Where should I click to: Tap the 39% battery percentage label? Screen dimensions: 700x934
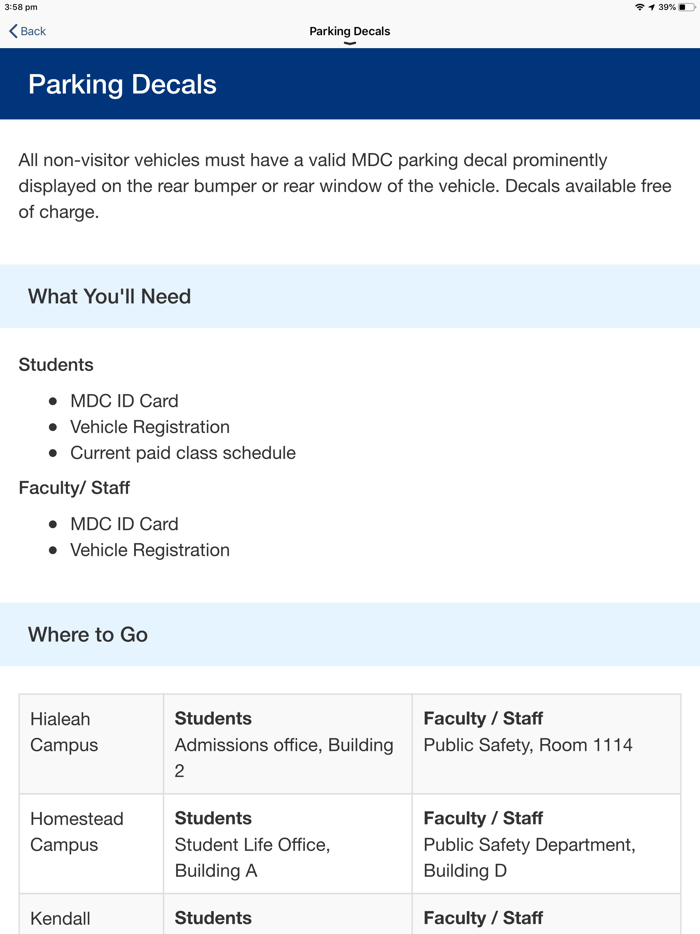668,8
